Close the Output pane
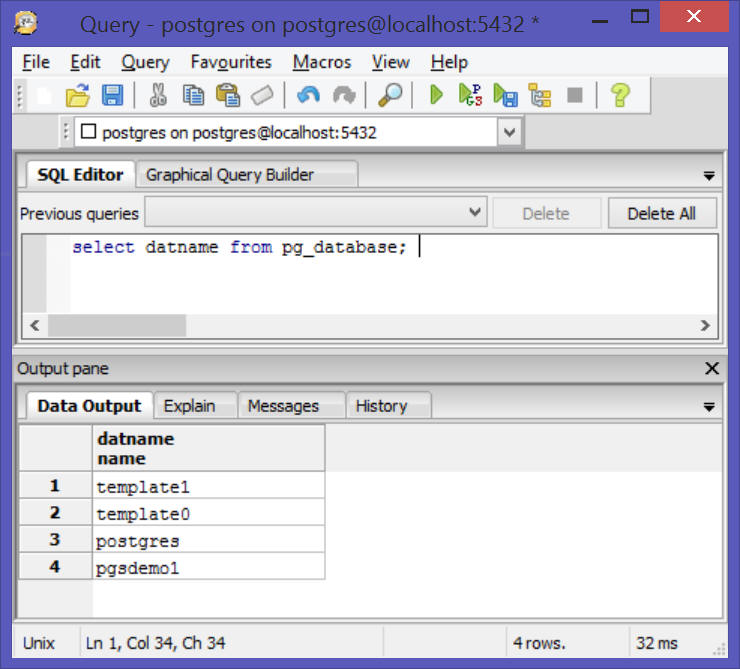 (x=712, y=369)
